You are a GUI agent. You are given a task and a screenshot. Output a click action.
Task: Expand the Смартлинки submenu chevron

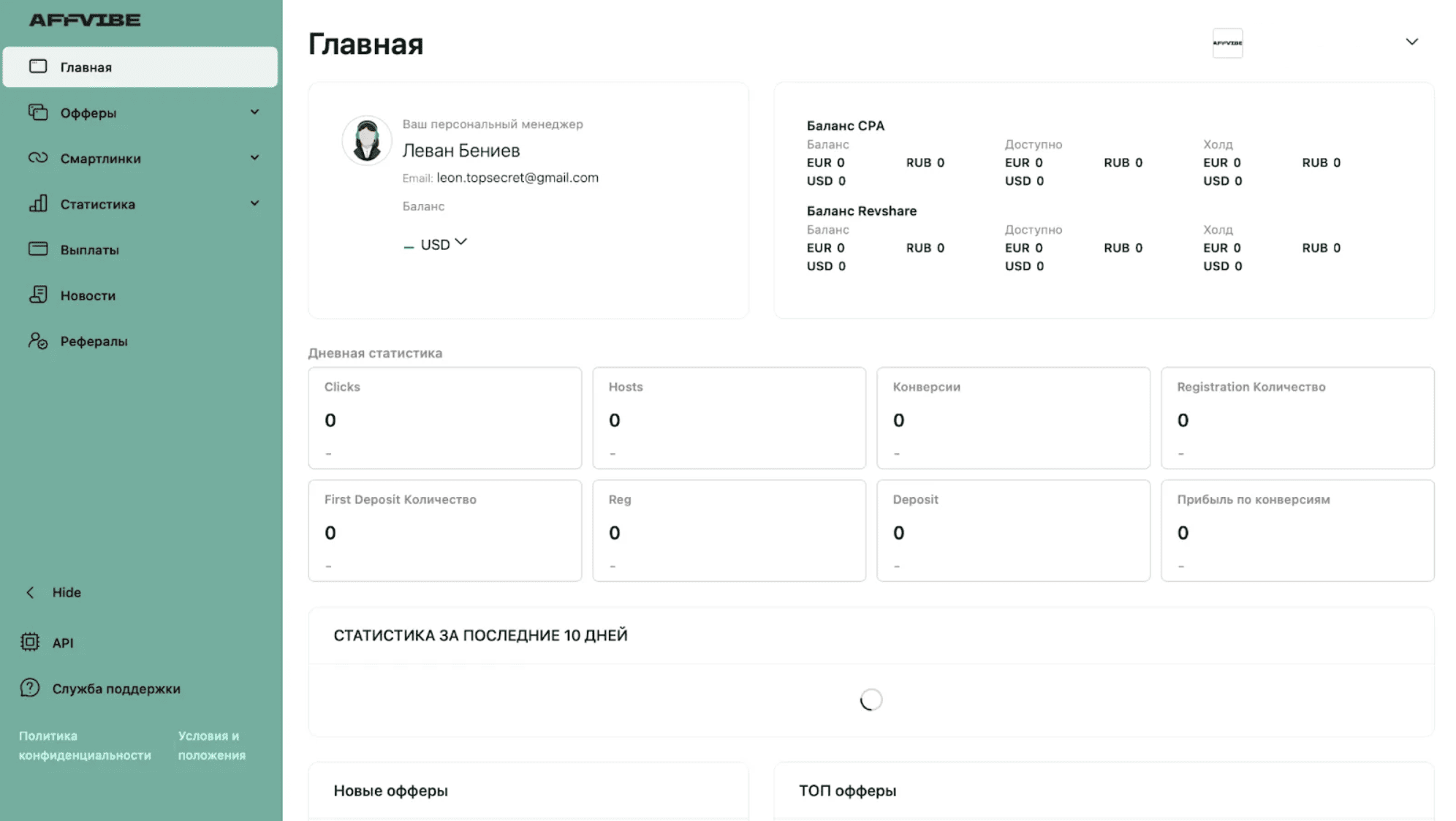pyautogui.click(x=254, y=158)
